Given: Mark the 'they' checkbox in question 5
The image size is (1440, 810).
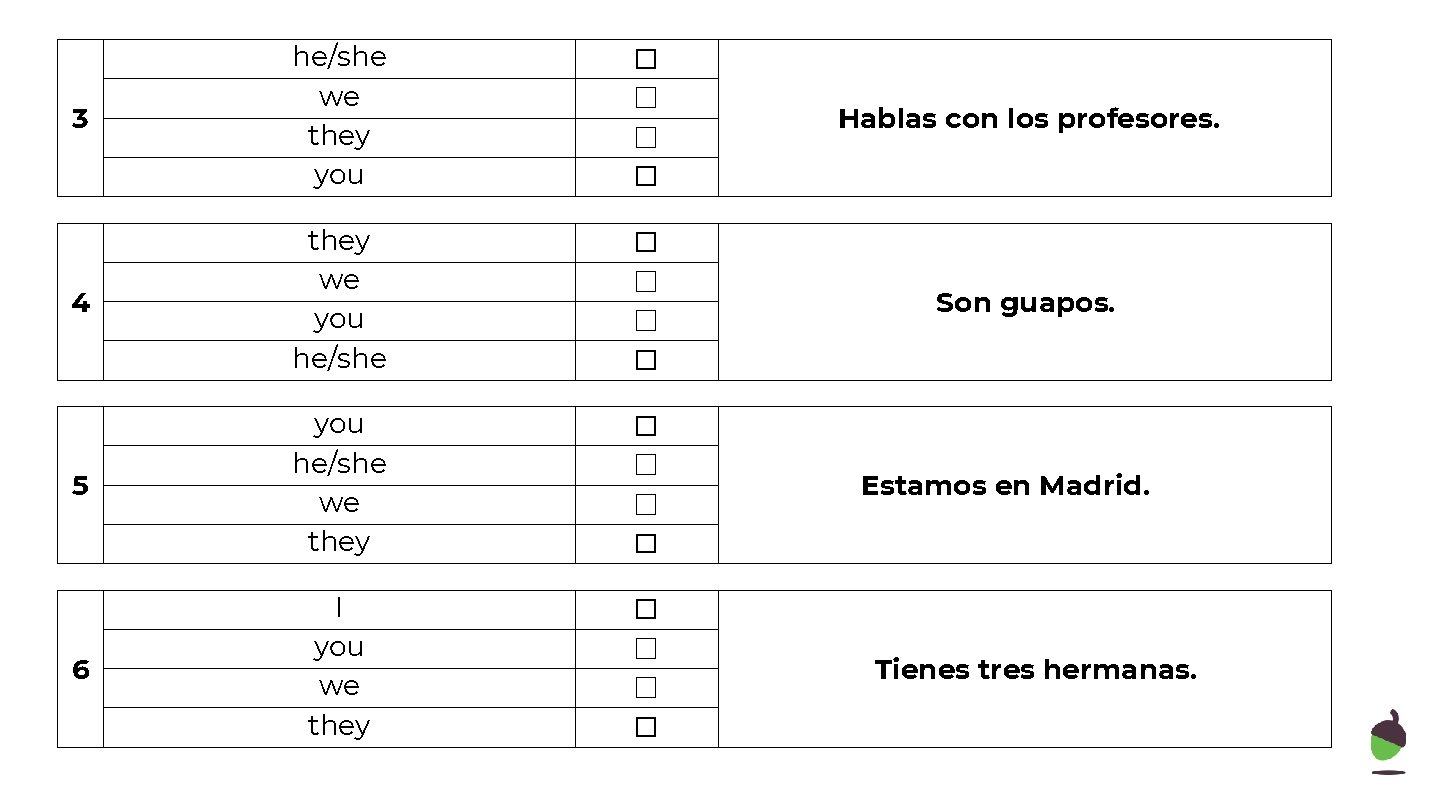Looking at the screenshot, I should pyautogui.click(x=646, y=543).
